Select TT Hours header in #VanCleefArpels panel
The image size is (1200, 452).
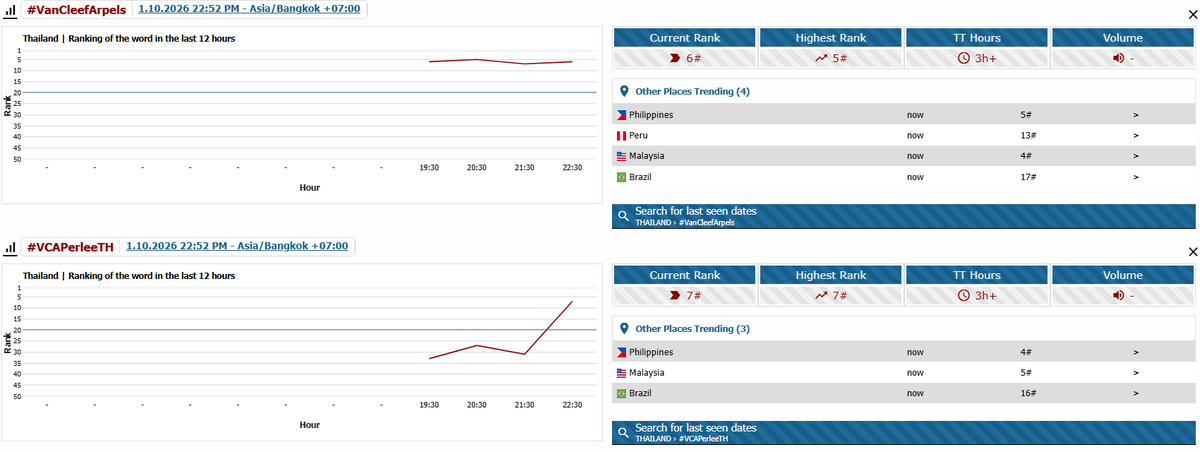pyautogui.click(x=977, y=38)
